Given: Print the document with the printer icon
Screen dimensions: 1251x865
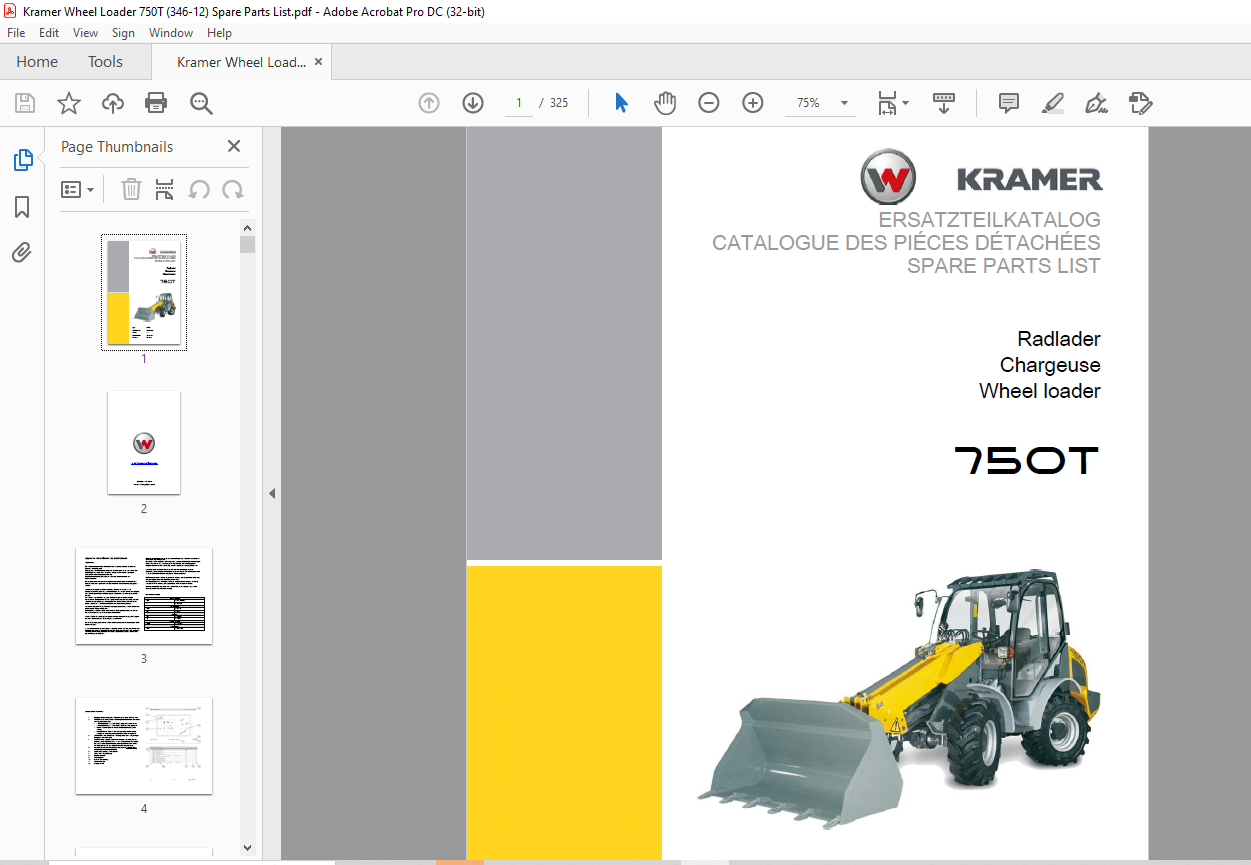Looking at the screenshot, I should (156, 103).
